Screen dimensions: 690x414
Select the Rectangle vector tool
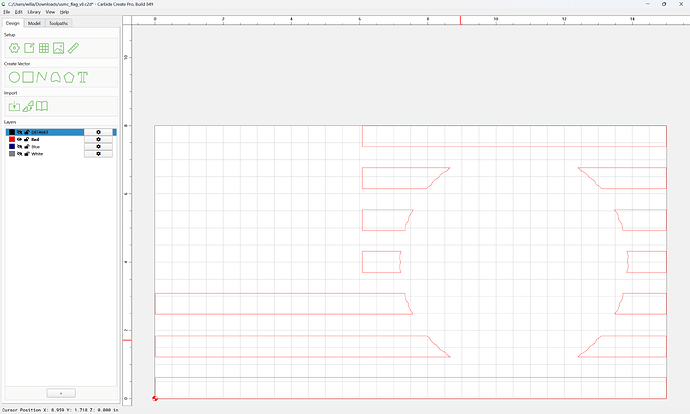click(x=28, y=77)
